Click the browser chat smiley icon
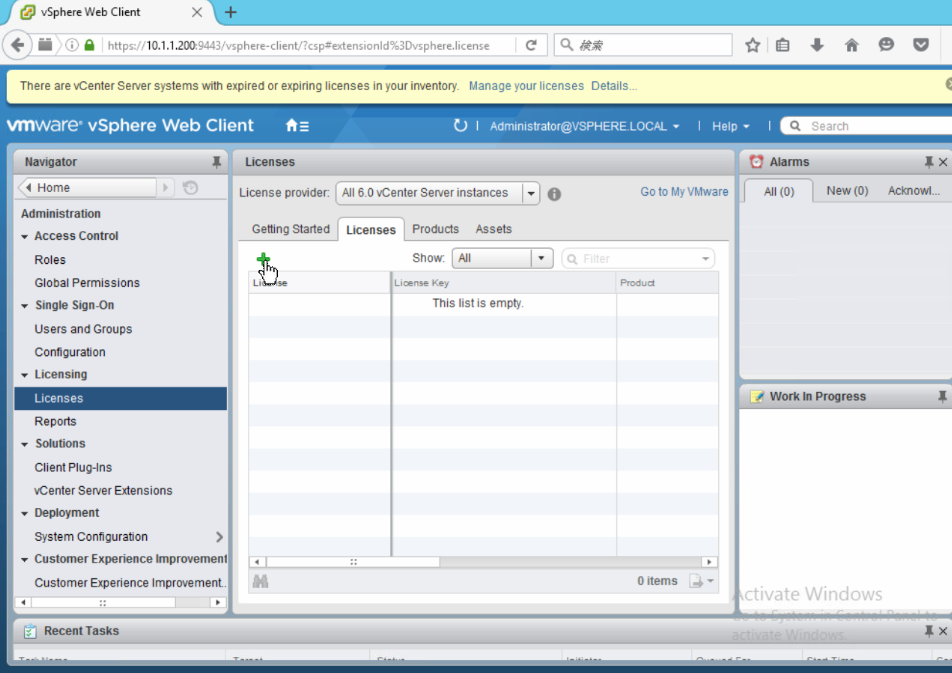Screen dimensions: 952x673 886,45
